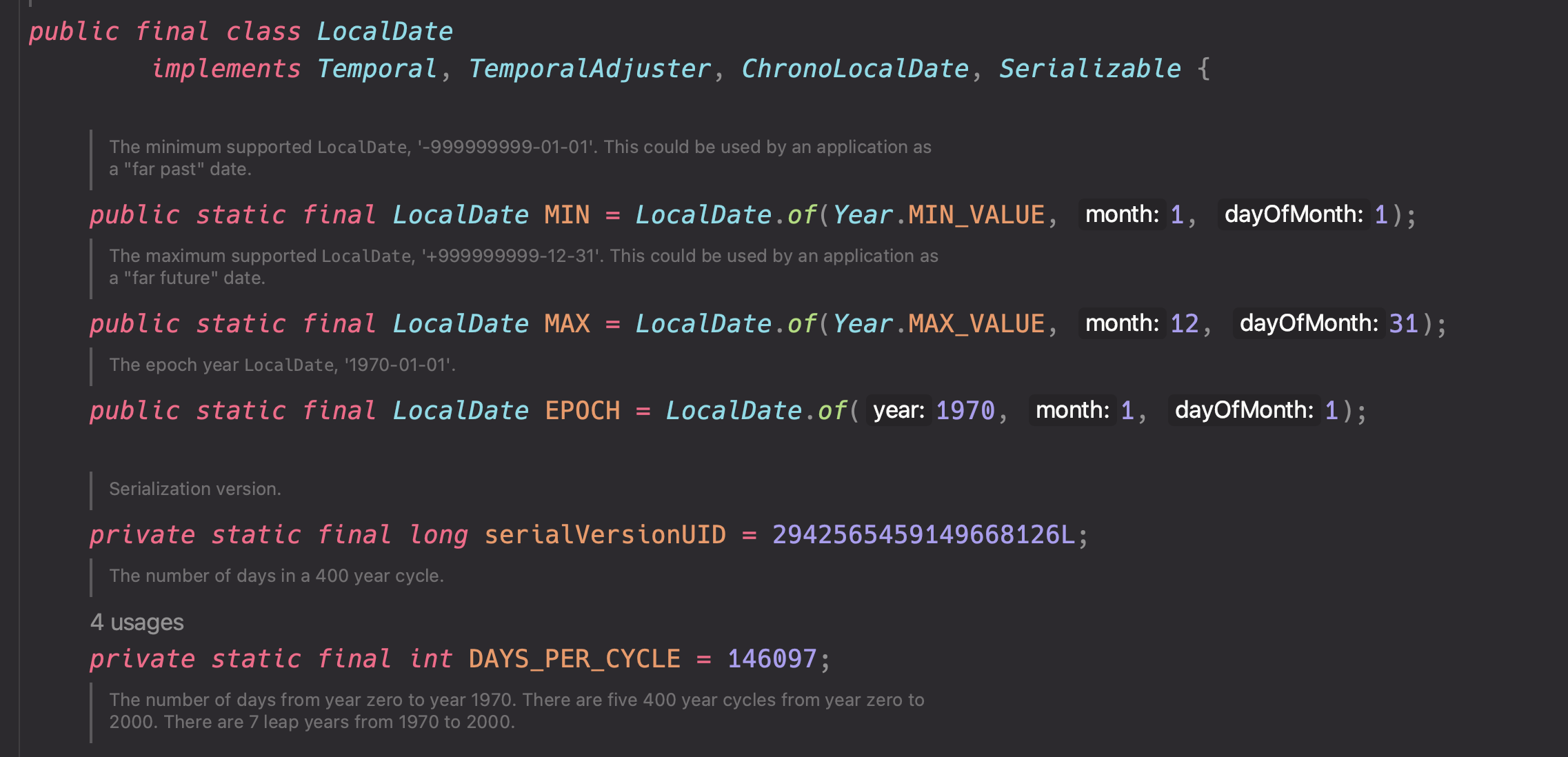Click the 'Serialization version.' doc comment
Image resolution: width=1568 pixels, height=757 pixels.
click(195, 489)
